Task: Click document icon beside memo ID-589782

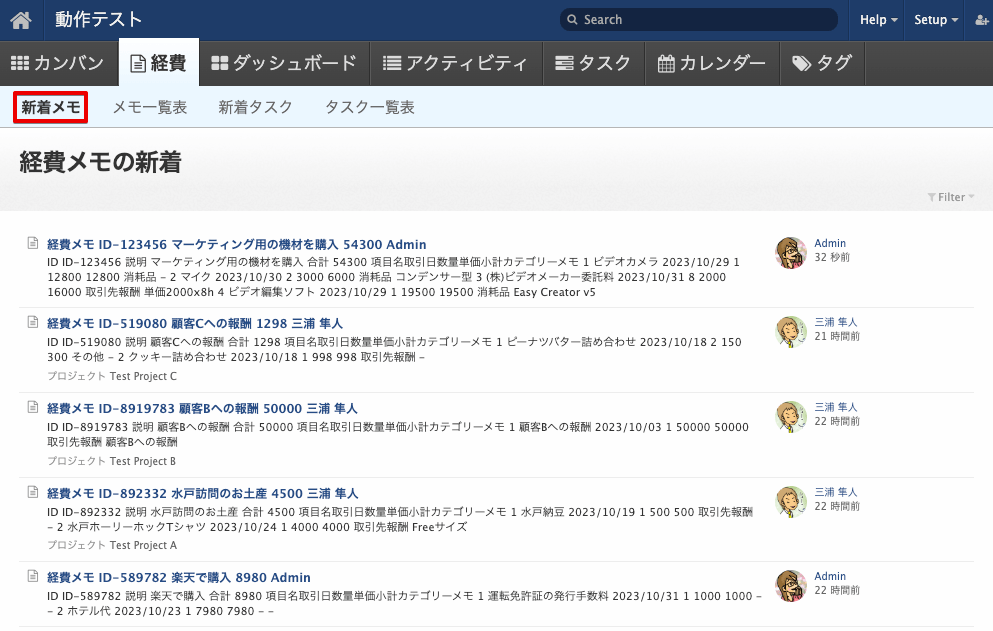Action: pos(33,577)
